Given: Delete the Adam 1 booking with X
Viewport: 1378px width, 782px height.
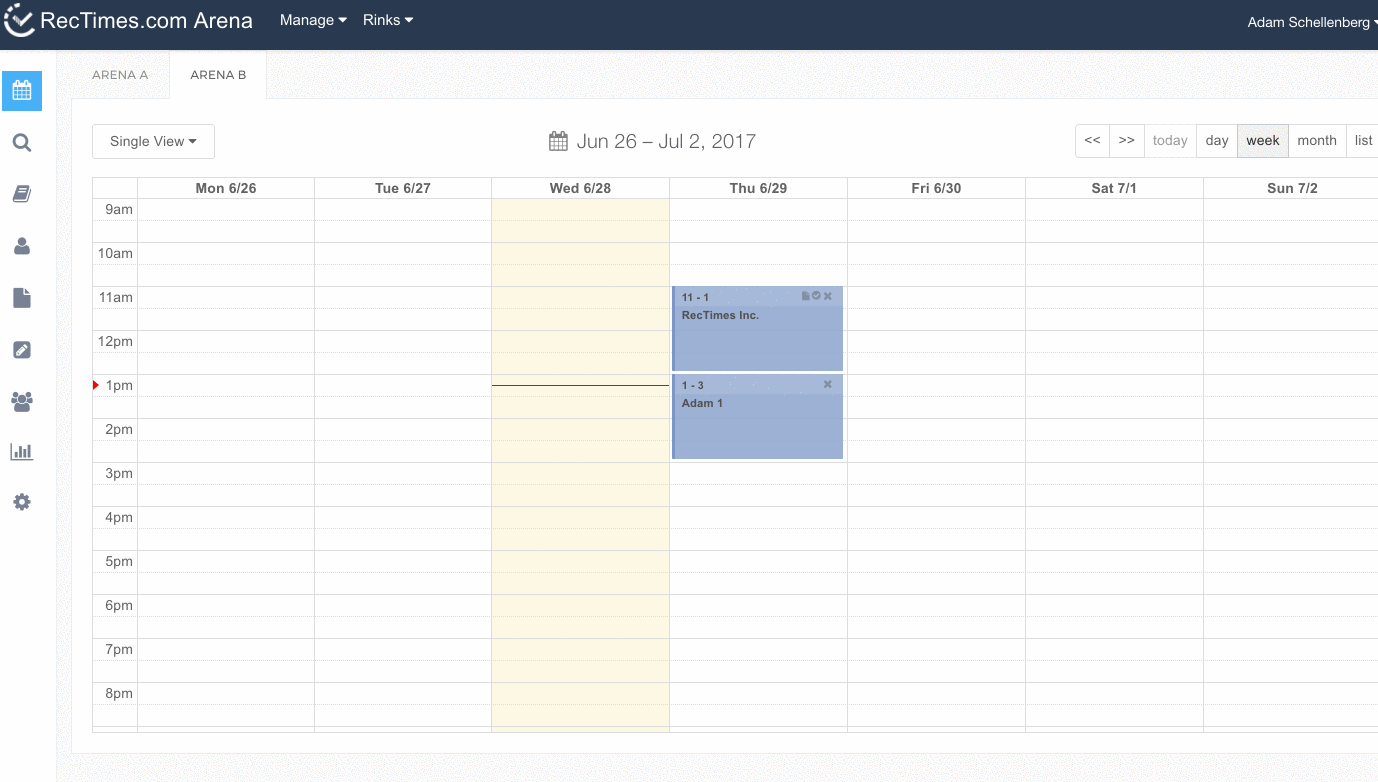Looking at the screenshot, I should 828,385.
